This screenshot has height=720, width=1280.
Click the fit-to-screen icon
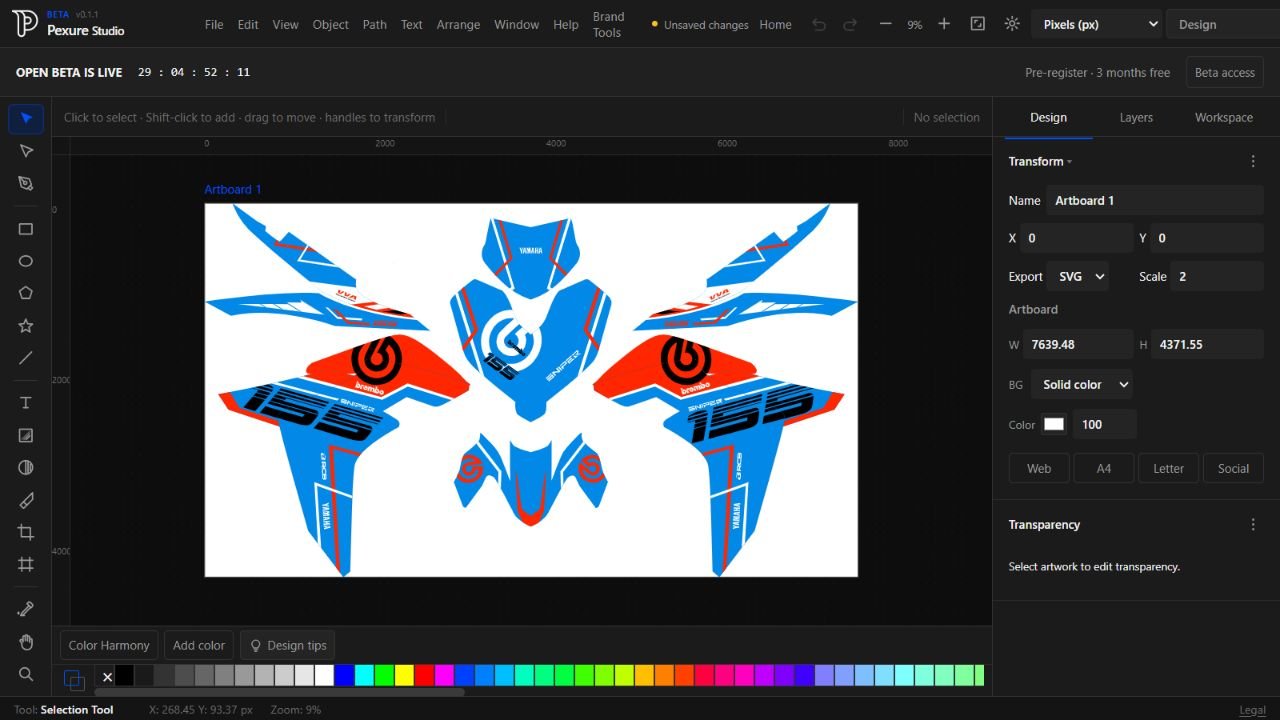pos(978,24)
